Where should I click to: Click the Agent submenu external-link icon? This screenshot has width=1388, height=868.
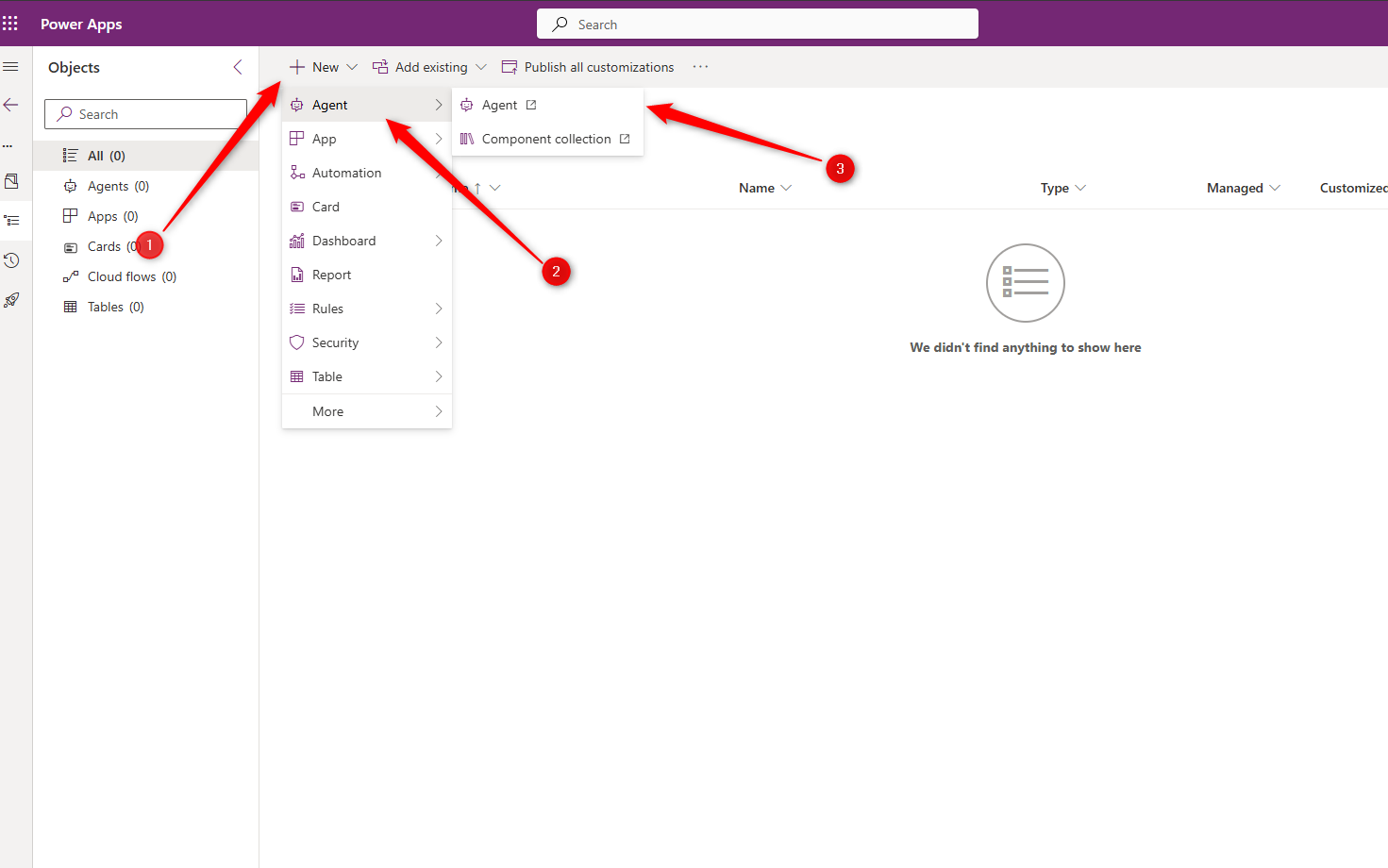pyautogui.click(x=531, y=105)
